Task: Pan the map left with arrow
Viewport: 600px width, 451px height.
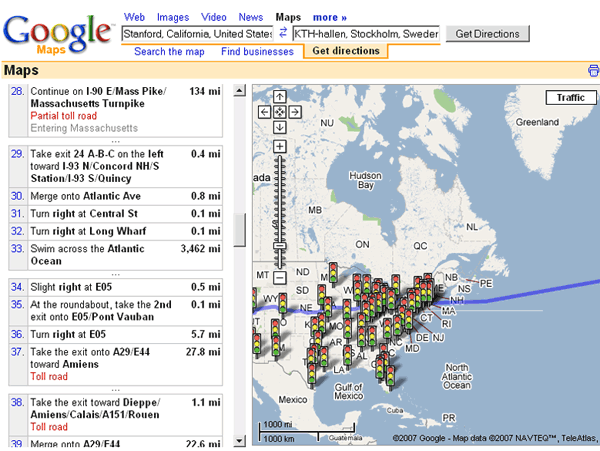Action: coord(265,112)
